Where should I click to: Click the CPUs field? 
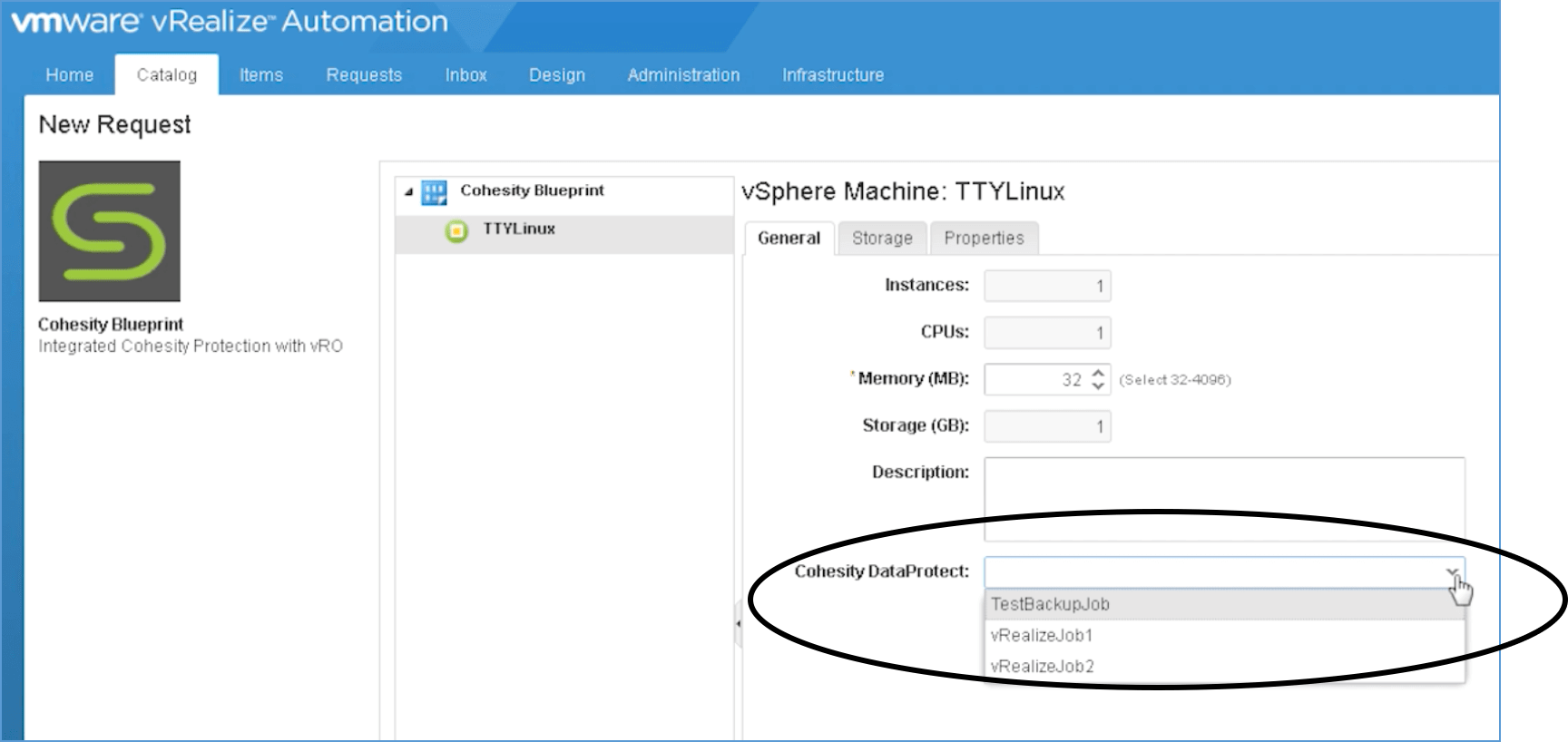coord(1047,333)
